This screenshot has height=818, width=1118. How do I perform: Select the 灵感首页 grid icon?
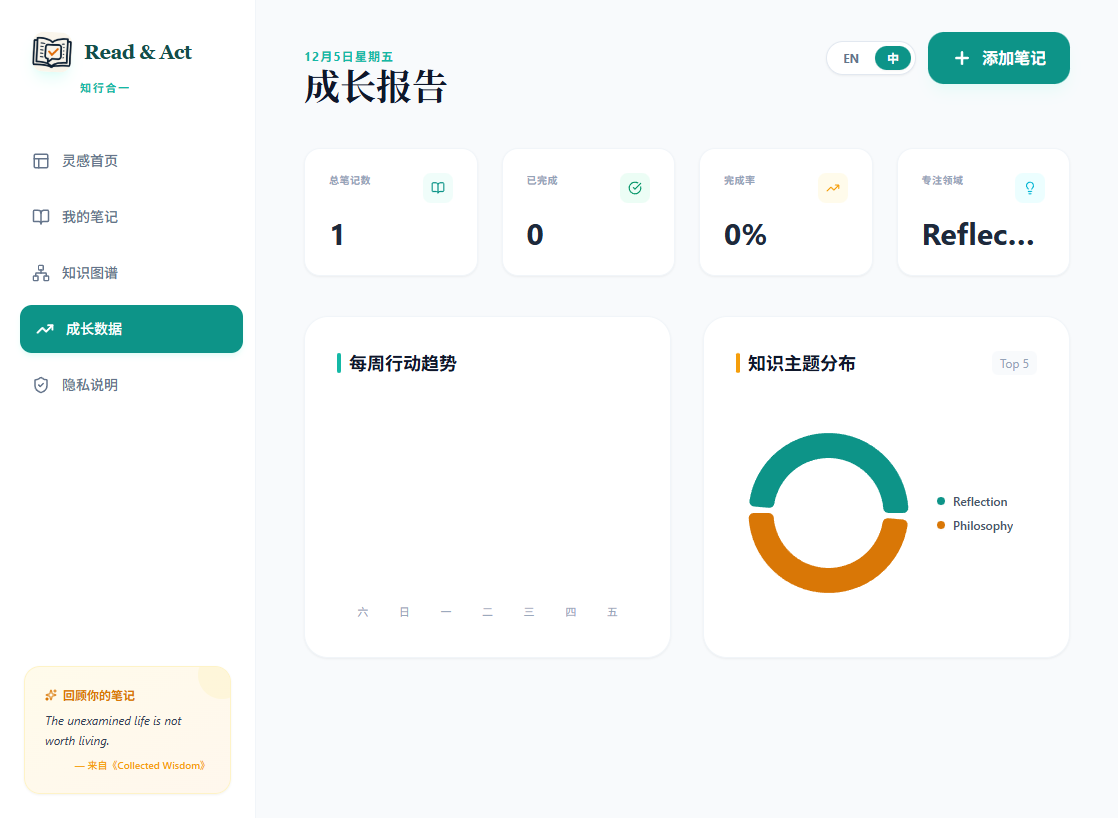(x=40, y=159)
